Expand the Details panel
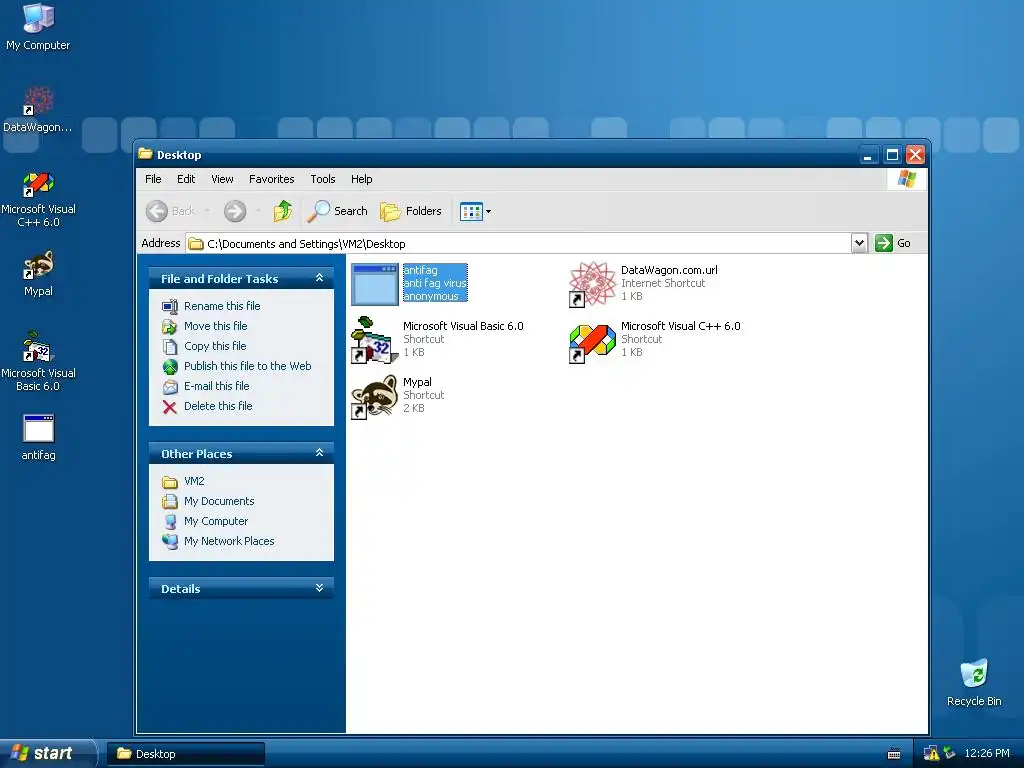This screenshot has height=768, width=1024. pyautogui.click(x=319, y=588)
